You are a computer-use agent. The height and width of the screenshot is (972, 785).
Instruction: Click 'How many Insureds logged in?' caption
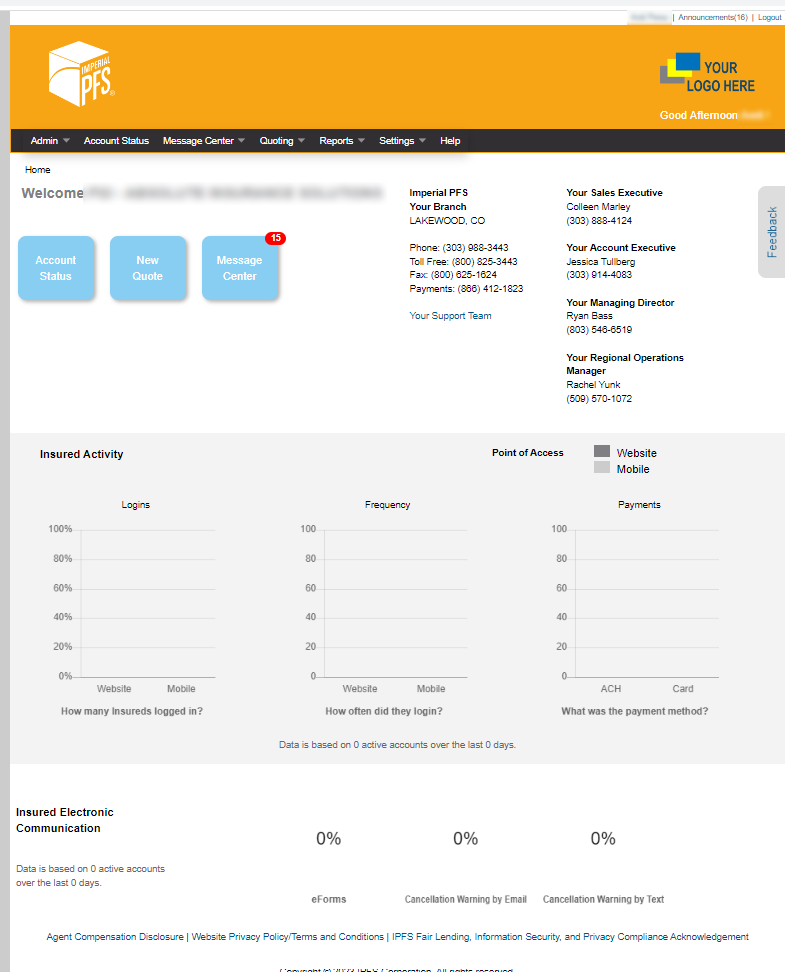(131, 711)
